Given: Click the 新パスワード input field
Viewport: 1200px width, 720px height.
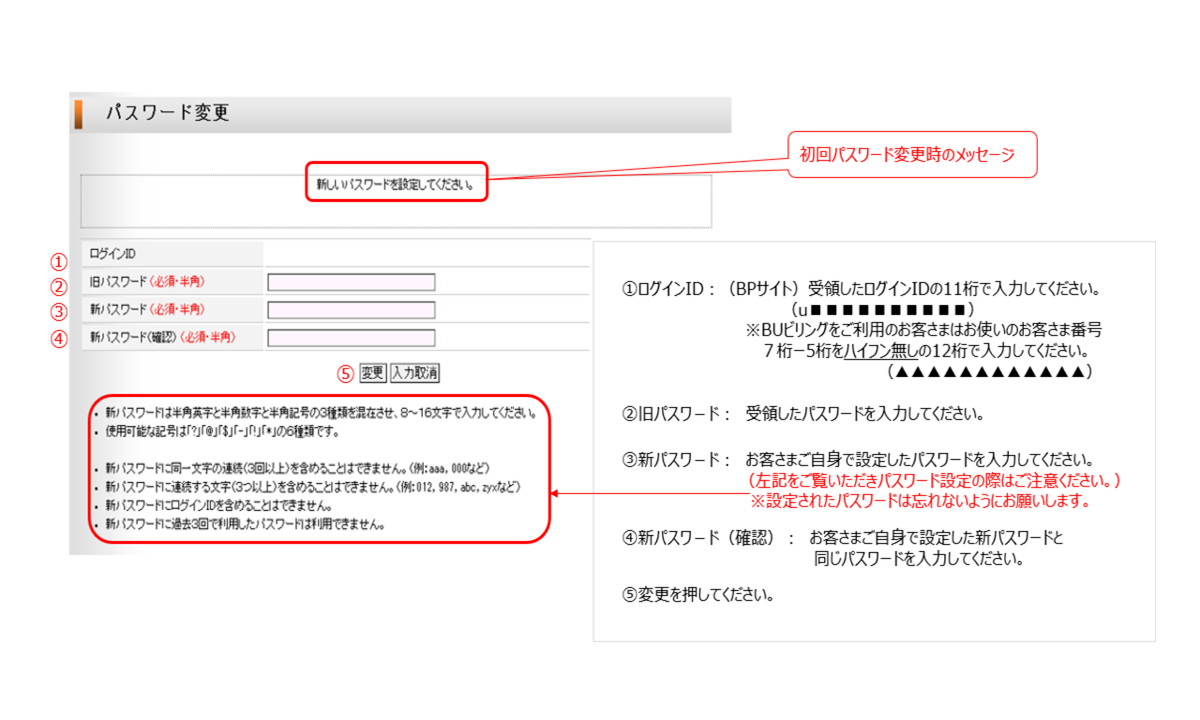Looking at the screenshot, I should coord(350,310).
